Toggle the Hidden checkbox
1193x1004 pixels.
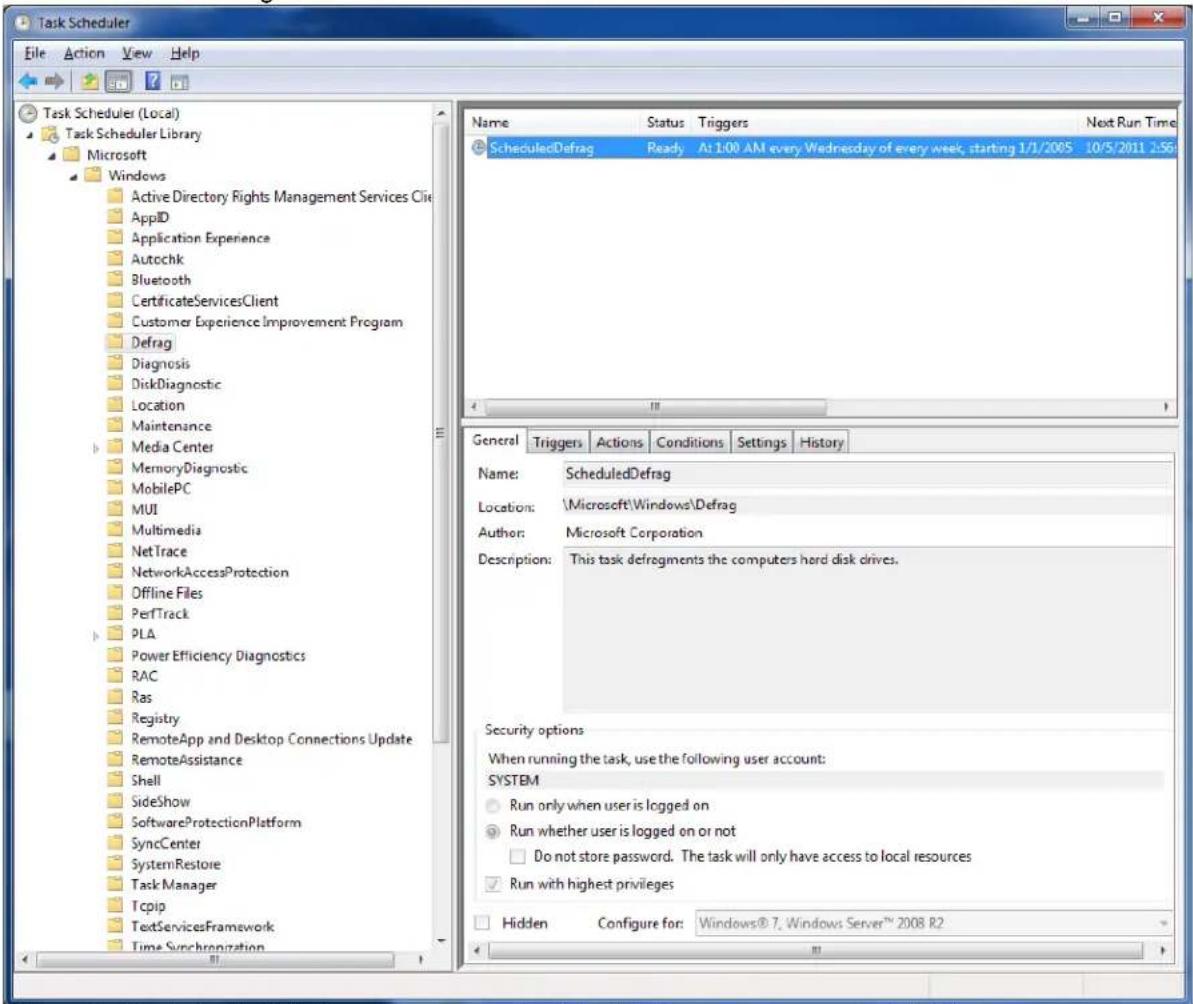[x=482, y=923]
